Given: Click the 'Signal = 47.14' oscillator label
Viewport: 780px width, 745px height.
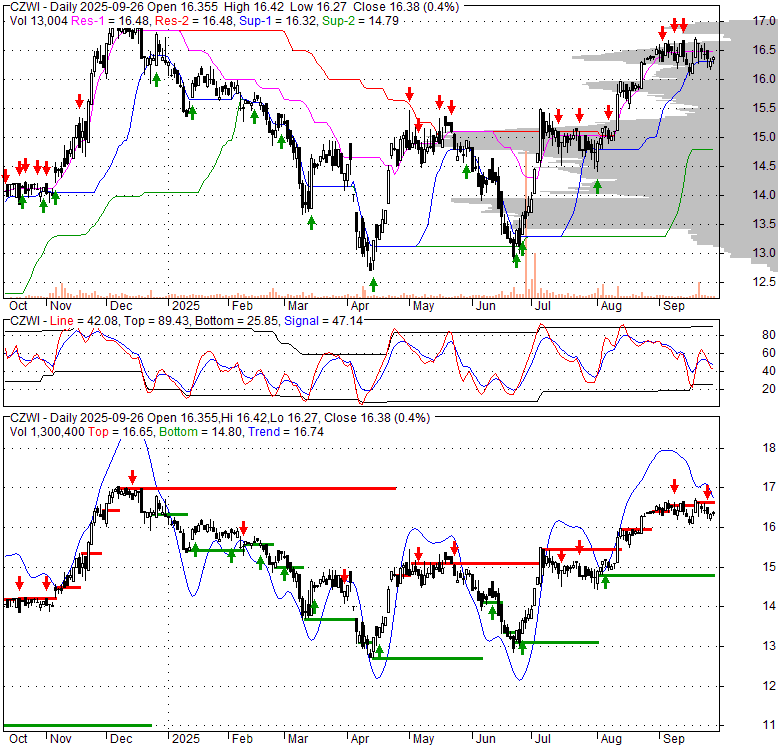Looking at the screenshot, I should click(x=323, y=321).
